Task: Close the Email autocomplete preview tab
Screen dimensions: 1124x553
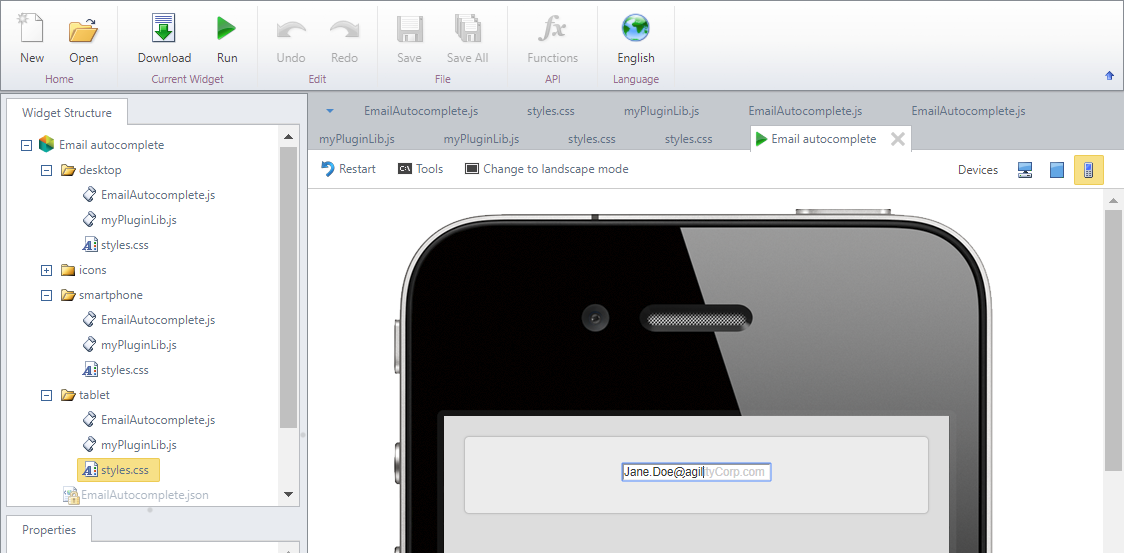Action: [897, 139]
